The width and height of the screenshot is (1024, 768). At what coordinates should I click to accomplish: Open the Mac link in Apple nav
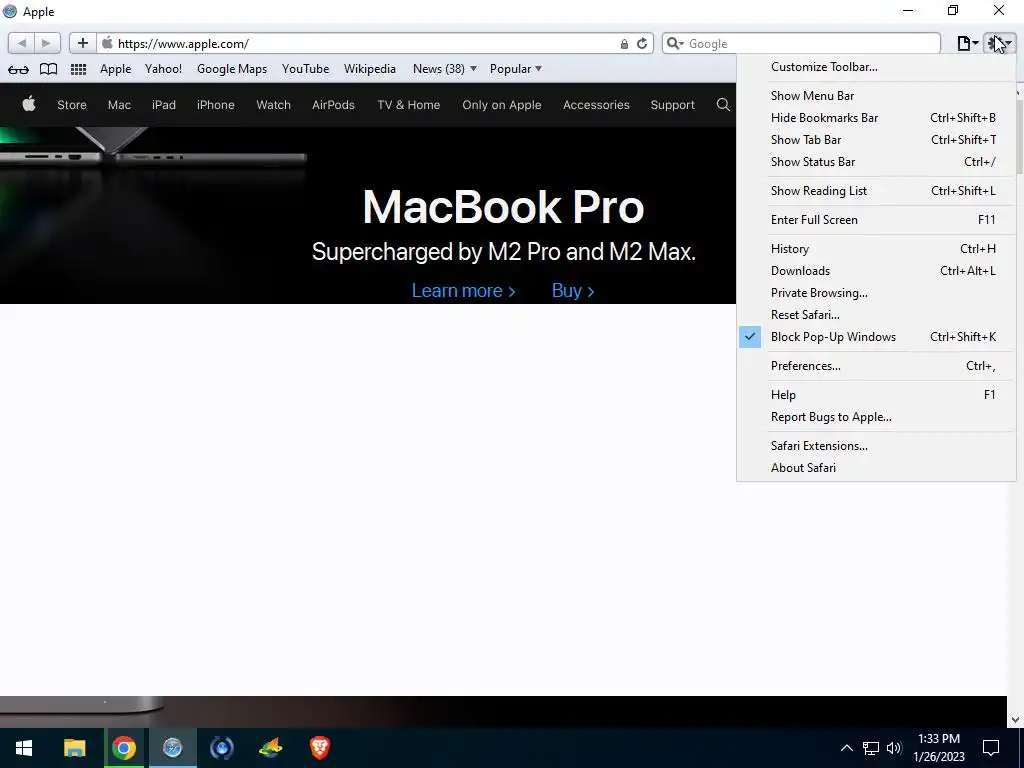tap(119, 104)
